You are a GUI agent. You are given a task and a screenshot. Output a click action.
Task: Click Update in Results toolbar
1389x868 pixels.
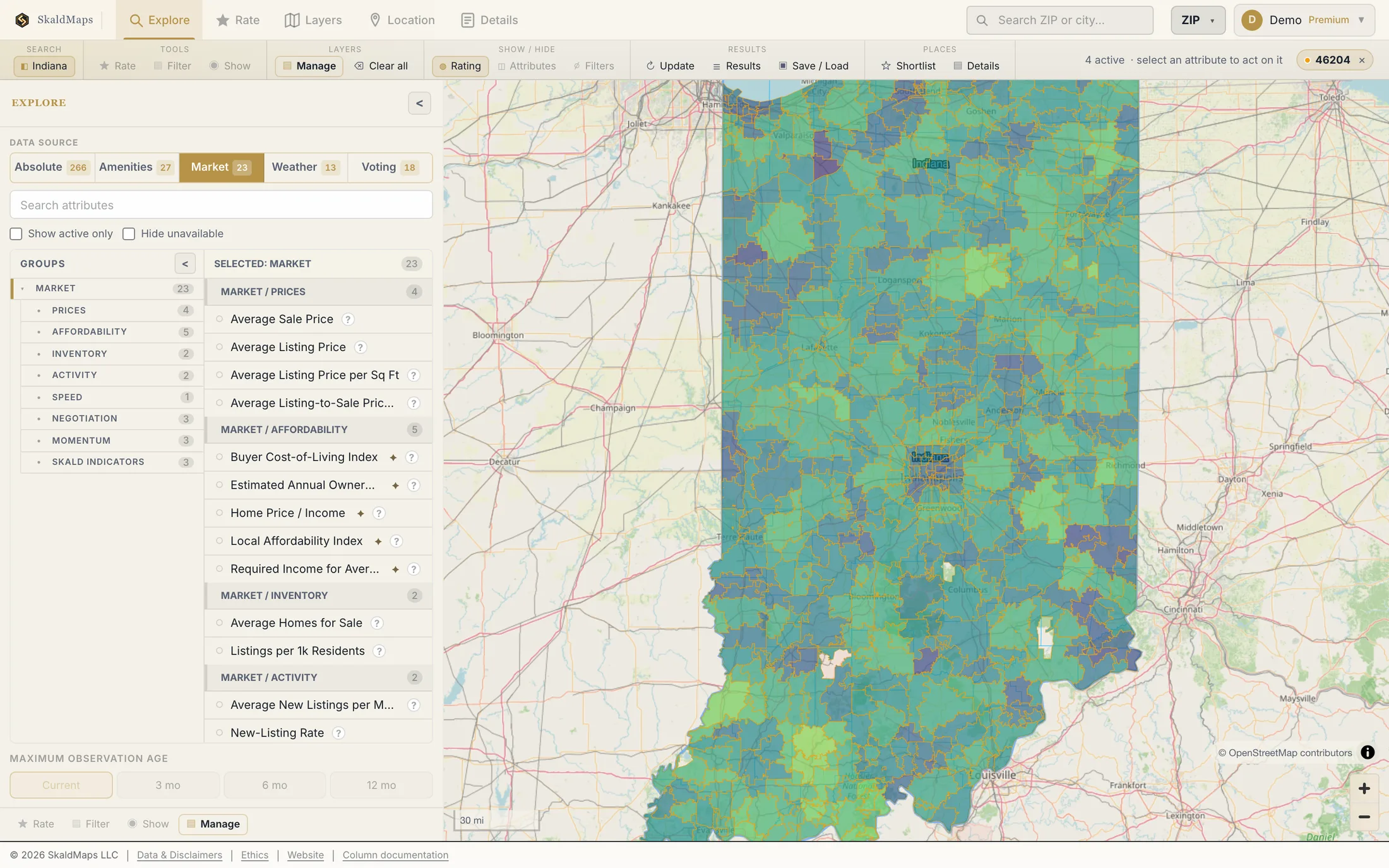[670, 66]
